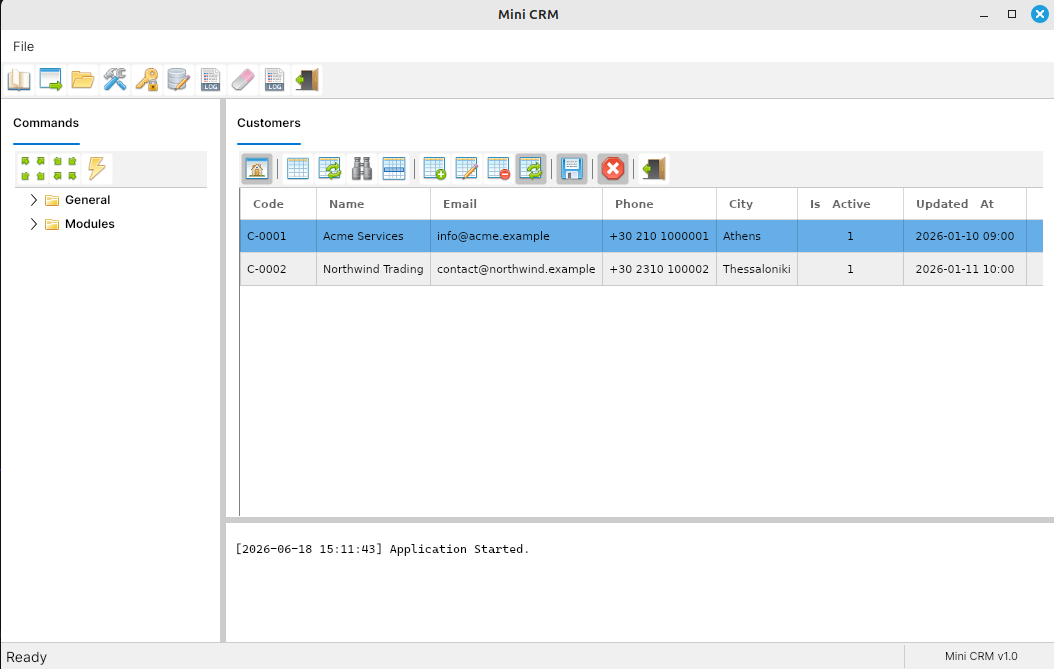Open the second LOG file icon
The width and height of the screenshot is (1054, 669).
coord(274,79)
